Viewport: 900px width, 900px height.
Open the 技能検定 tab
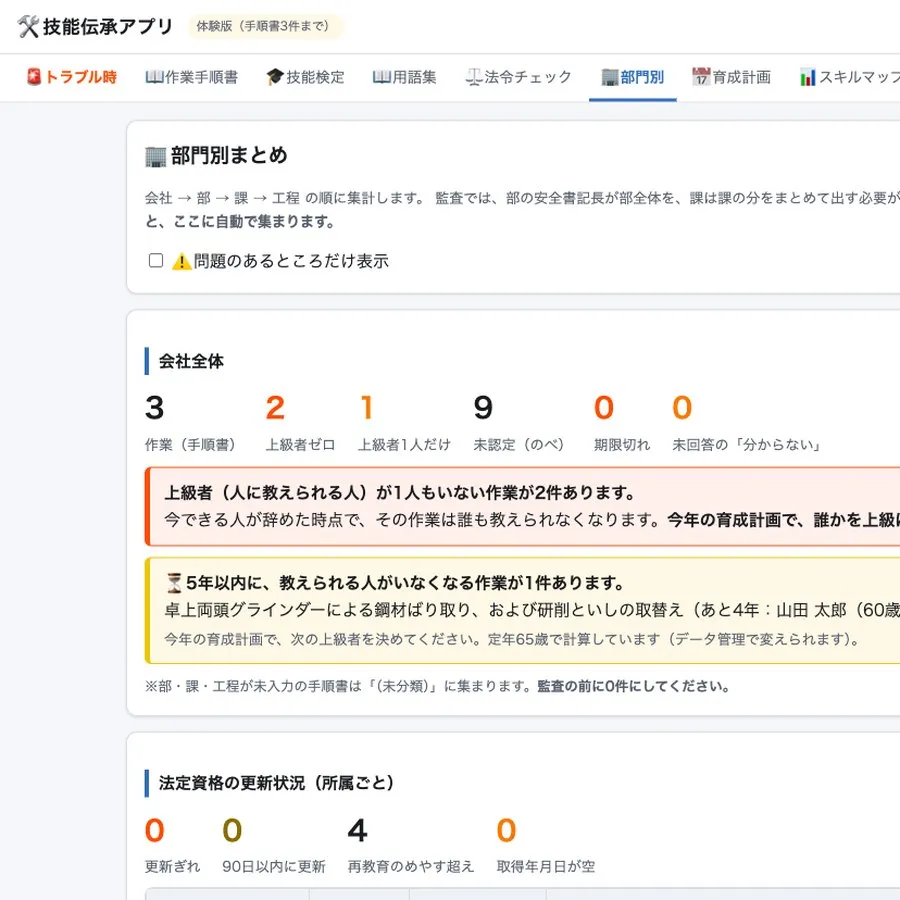pos(305,77)
